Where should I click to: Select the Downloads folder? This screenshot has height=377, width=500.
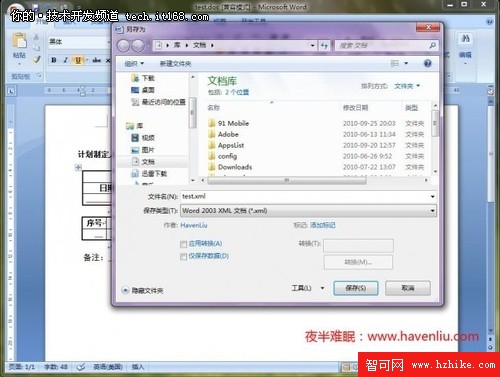[230, 167]
